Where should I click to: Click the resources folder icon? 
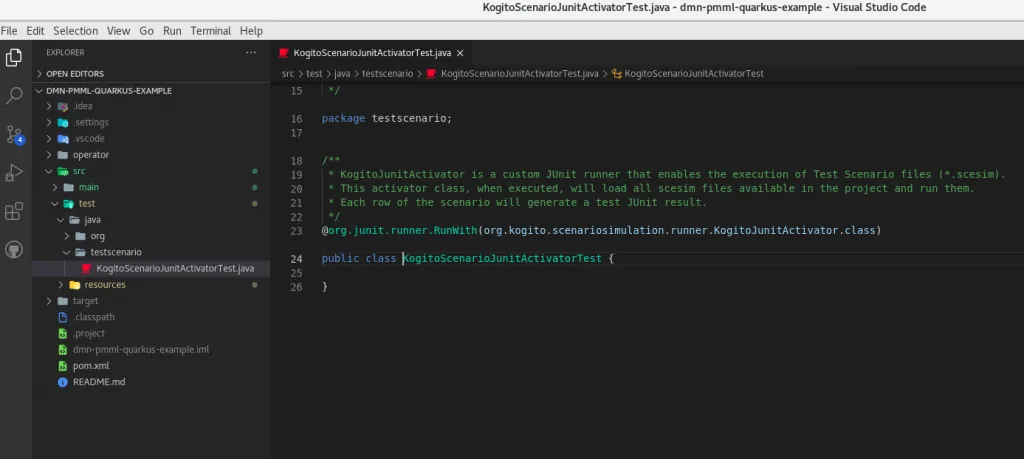(74, 285)
